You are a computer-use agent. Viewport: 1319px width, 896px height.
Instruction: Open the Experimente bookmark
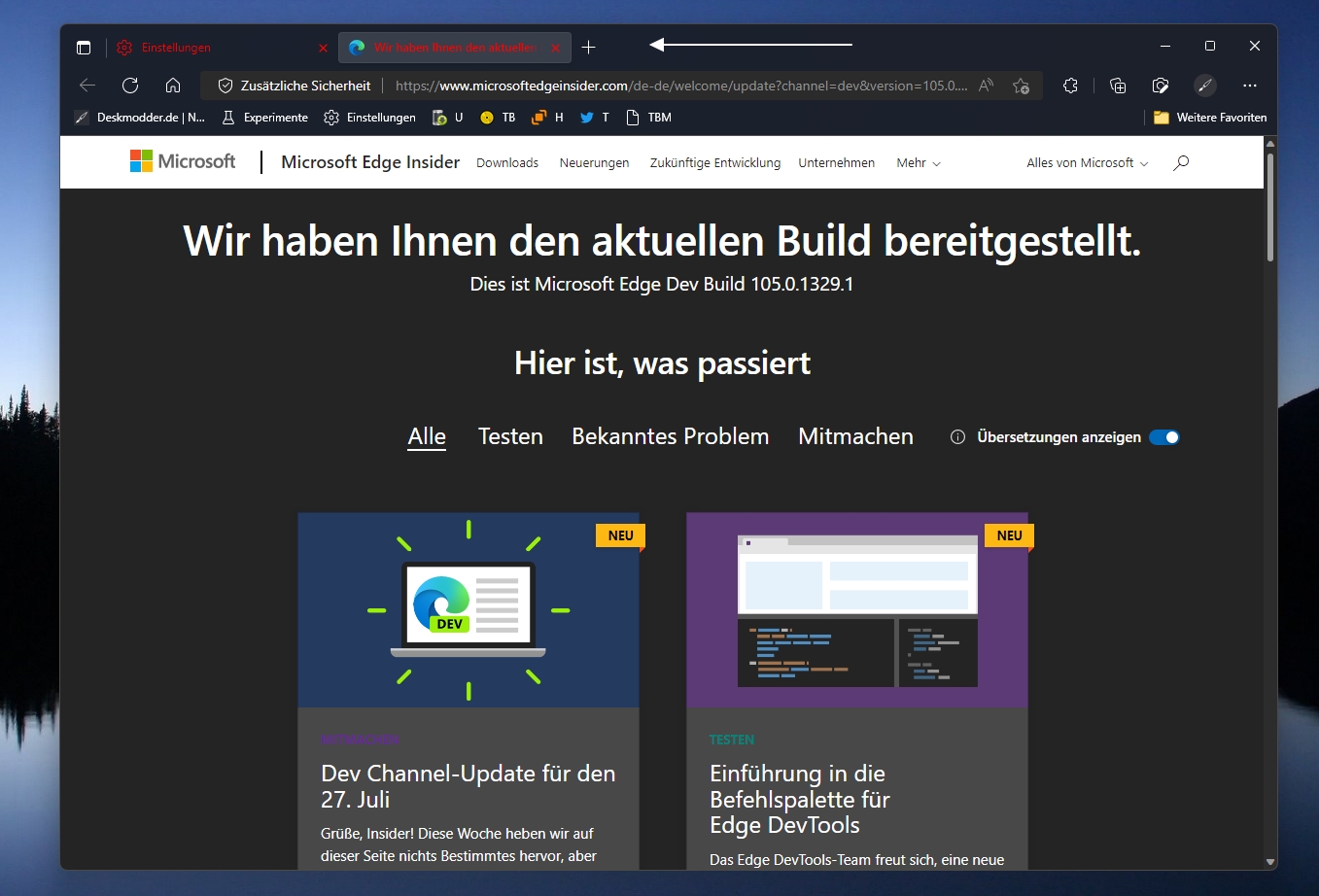click(x=265, y=118)
